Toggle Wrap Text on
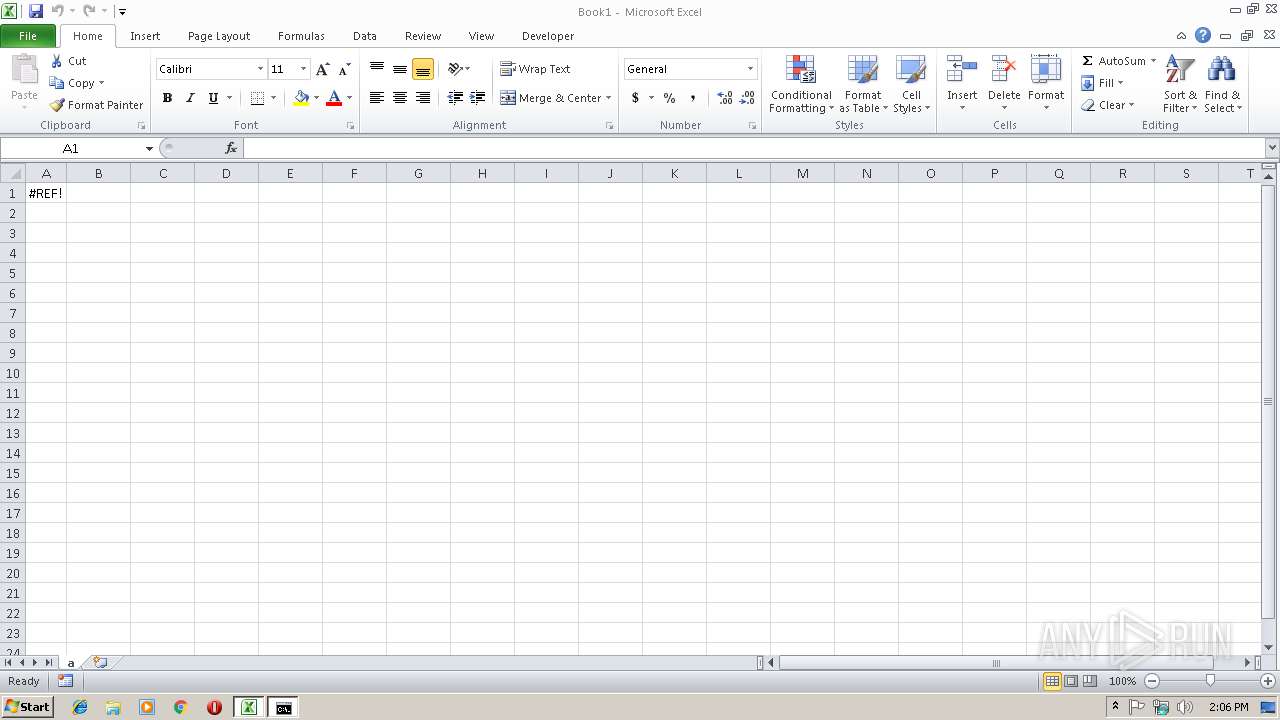The height and width of the screenshot is (720, 1280). pyautogui.click(x=536, y=69)
